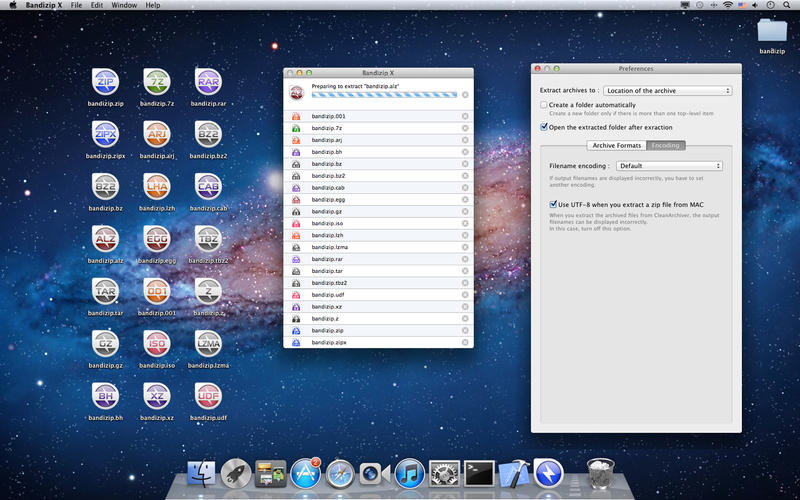Uncheck Open the extracted folder after extraction
Screen dimensions: 800x500
(544, 127)
